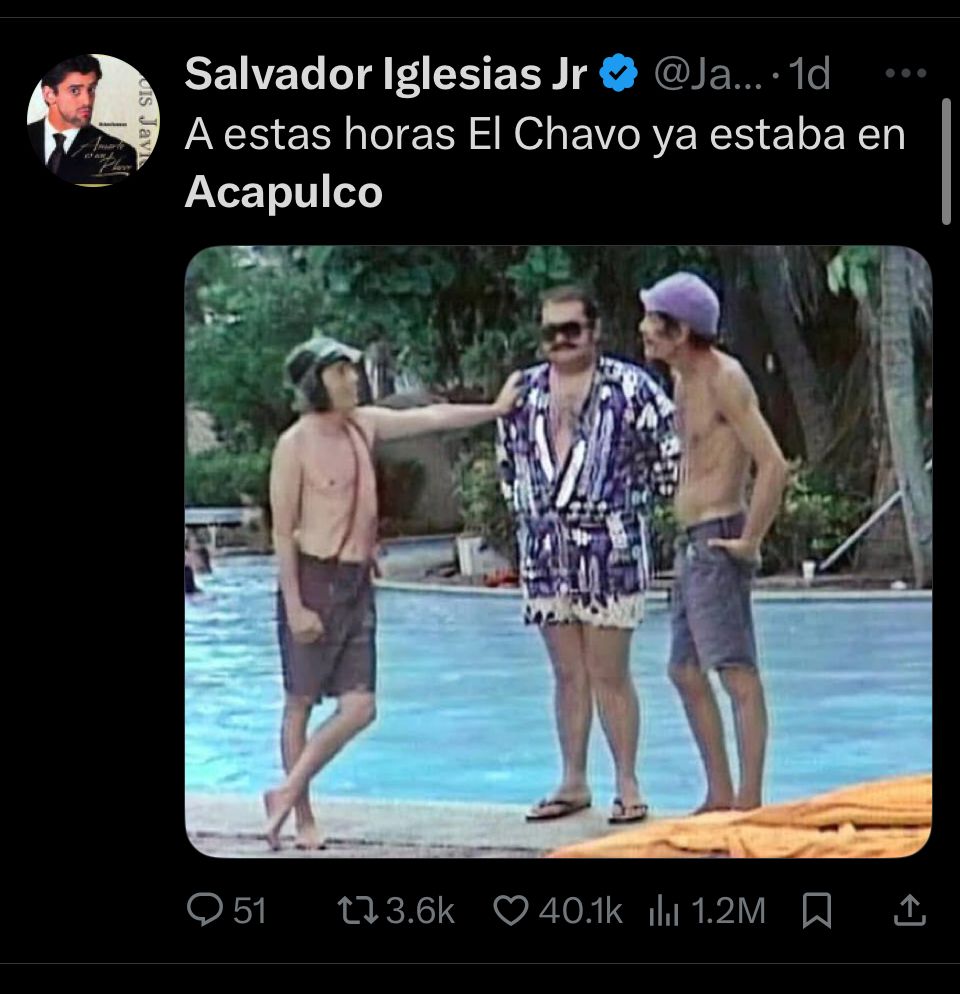960x994 pixels.
Task: Click the reply speech bubble icon
Action: click(x=205, y=910)
